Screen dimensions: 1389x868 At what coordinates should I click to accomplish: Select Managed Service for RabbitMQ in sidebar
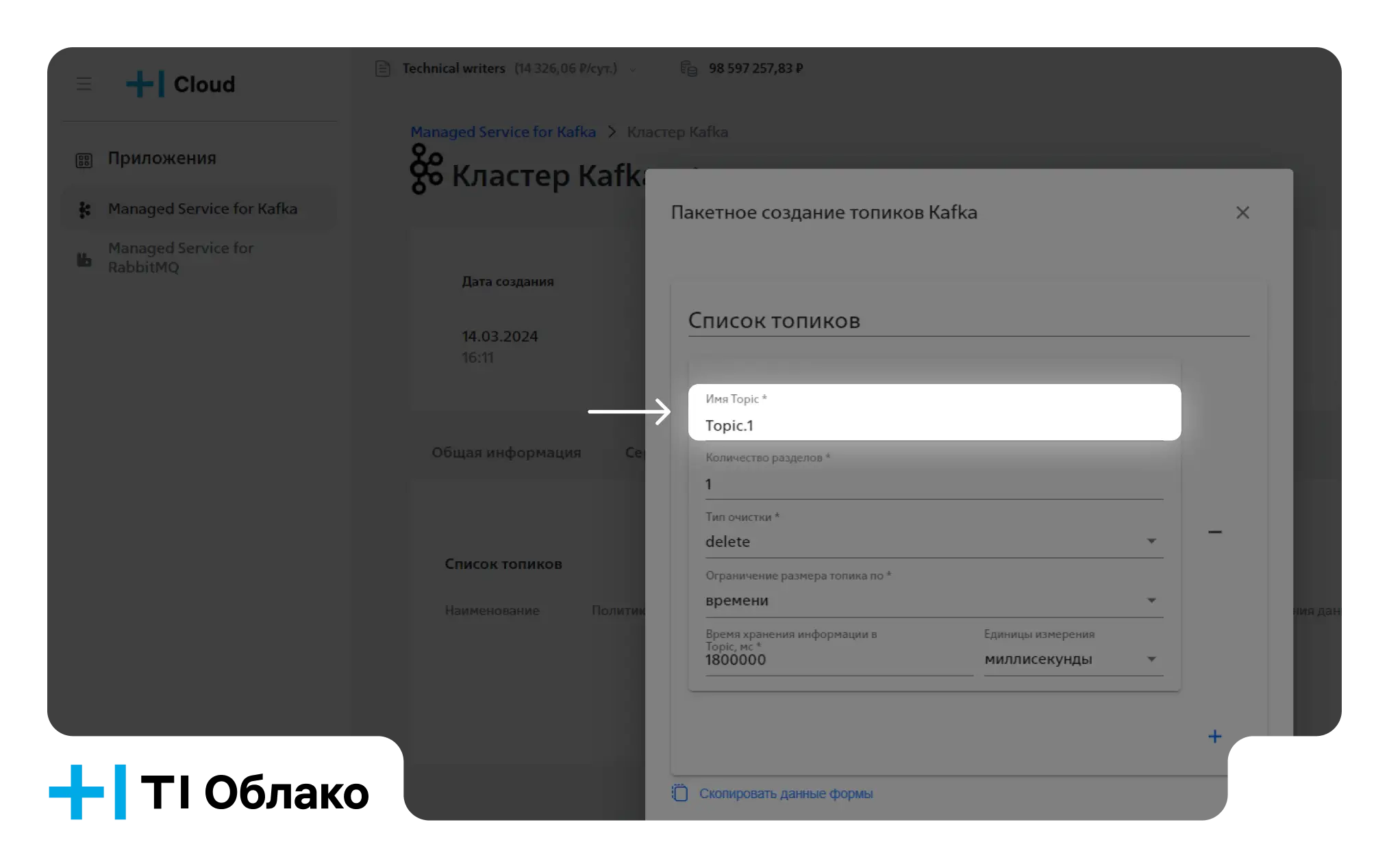tap(181, 257)
